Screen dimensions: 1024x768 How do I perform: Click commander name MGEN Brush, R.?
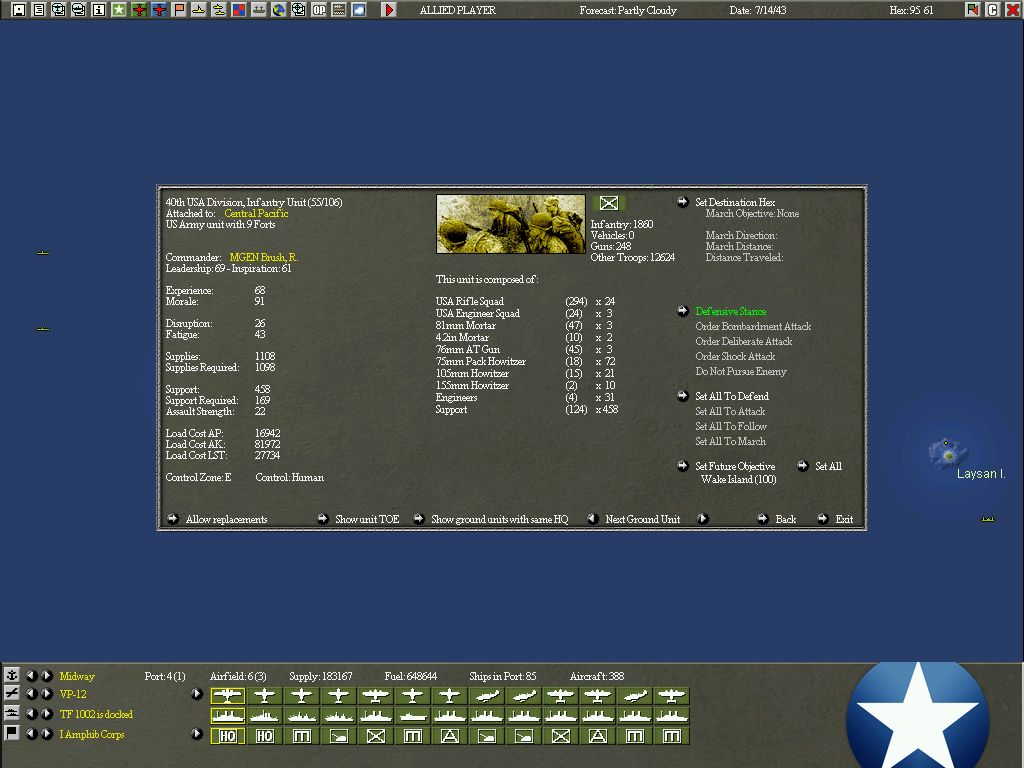tap(263, 258)
